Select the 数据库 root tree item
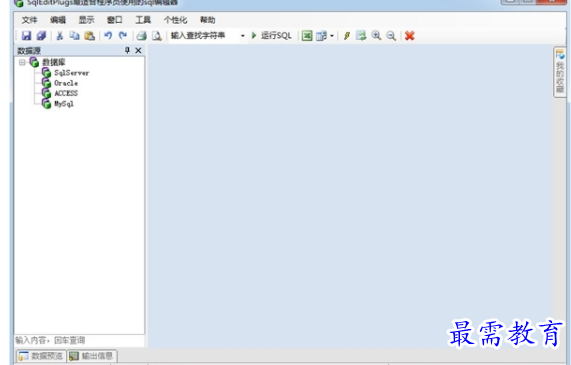 pyautogui.click(x=54, y=62)
